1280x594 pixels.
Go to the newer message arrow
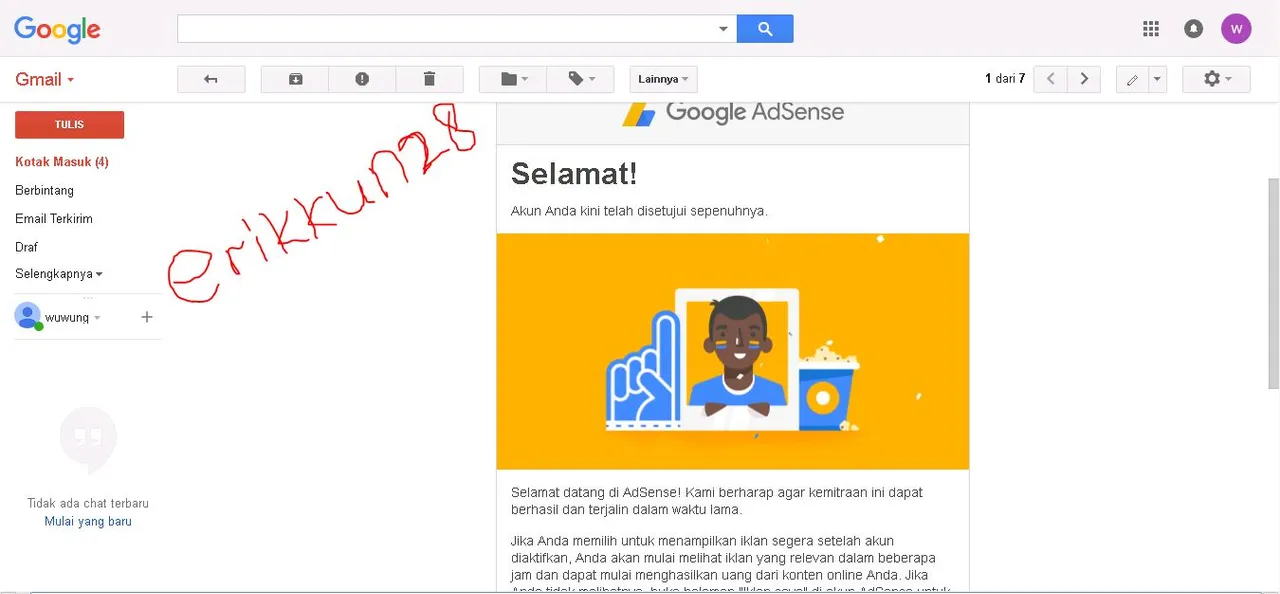(x=1050, y=79)
